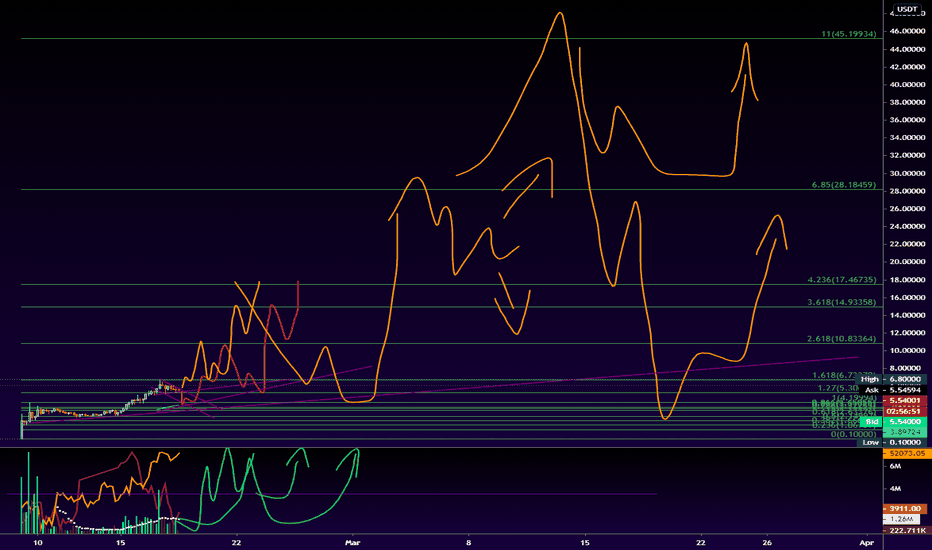
Task: Click the 10 date on time axis
Action: 37,542
